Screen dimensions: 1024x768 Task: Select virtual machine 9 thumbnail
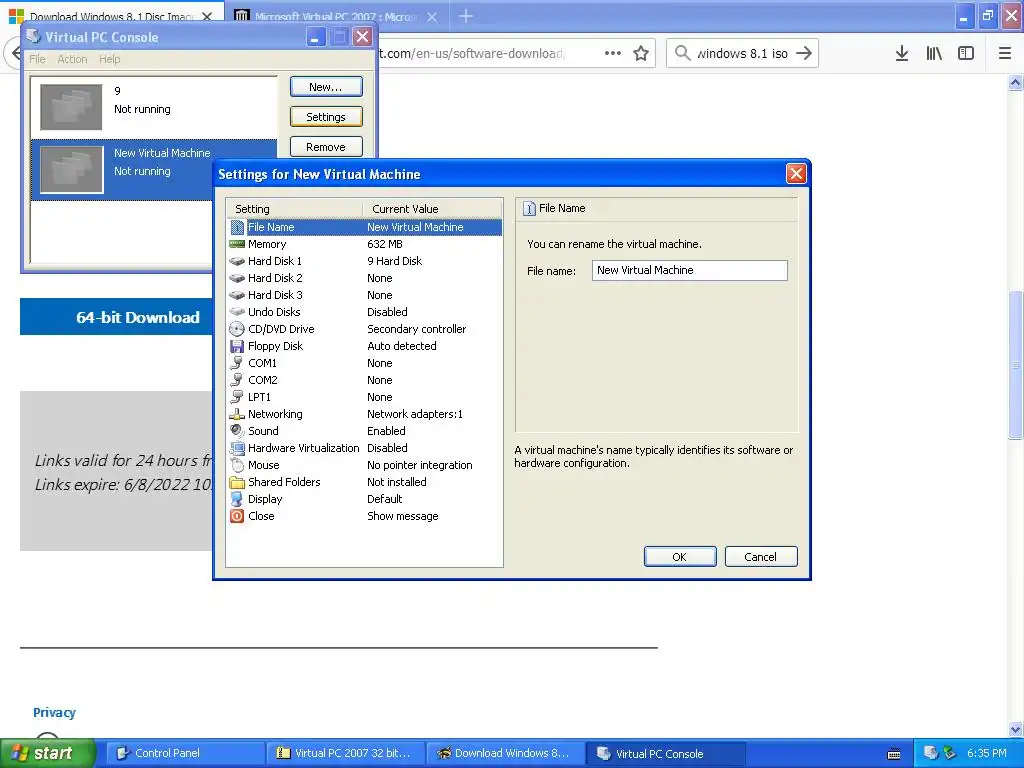point(71,106)
